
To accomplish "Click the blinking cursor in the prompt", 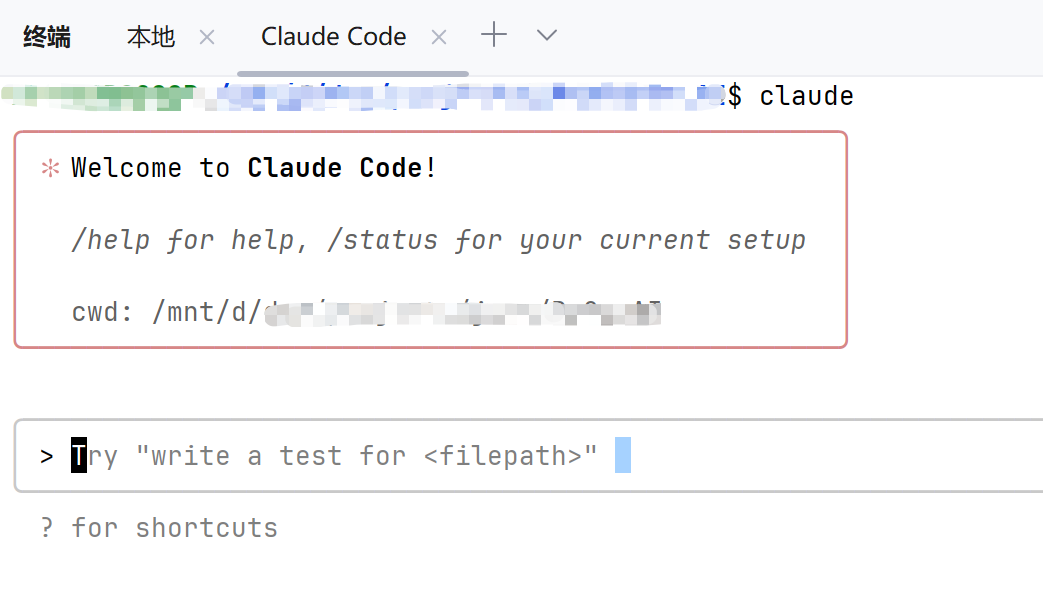I will (x=623, y=455).
